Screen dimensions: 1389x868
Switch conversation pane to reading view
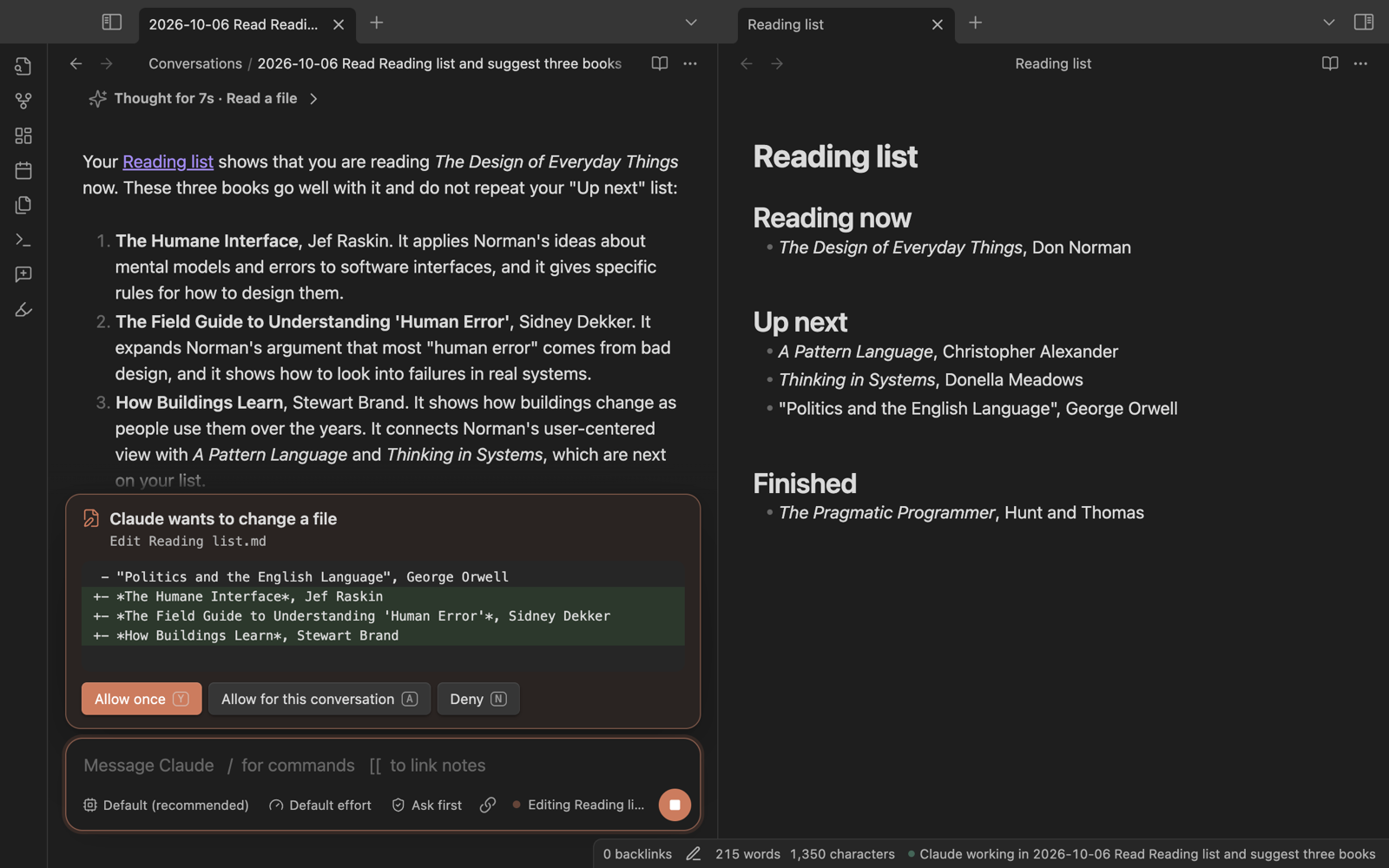tap(660, 63)
